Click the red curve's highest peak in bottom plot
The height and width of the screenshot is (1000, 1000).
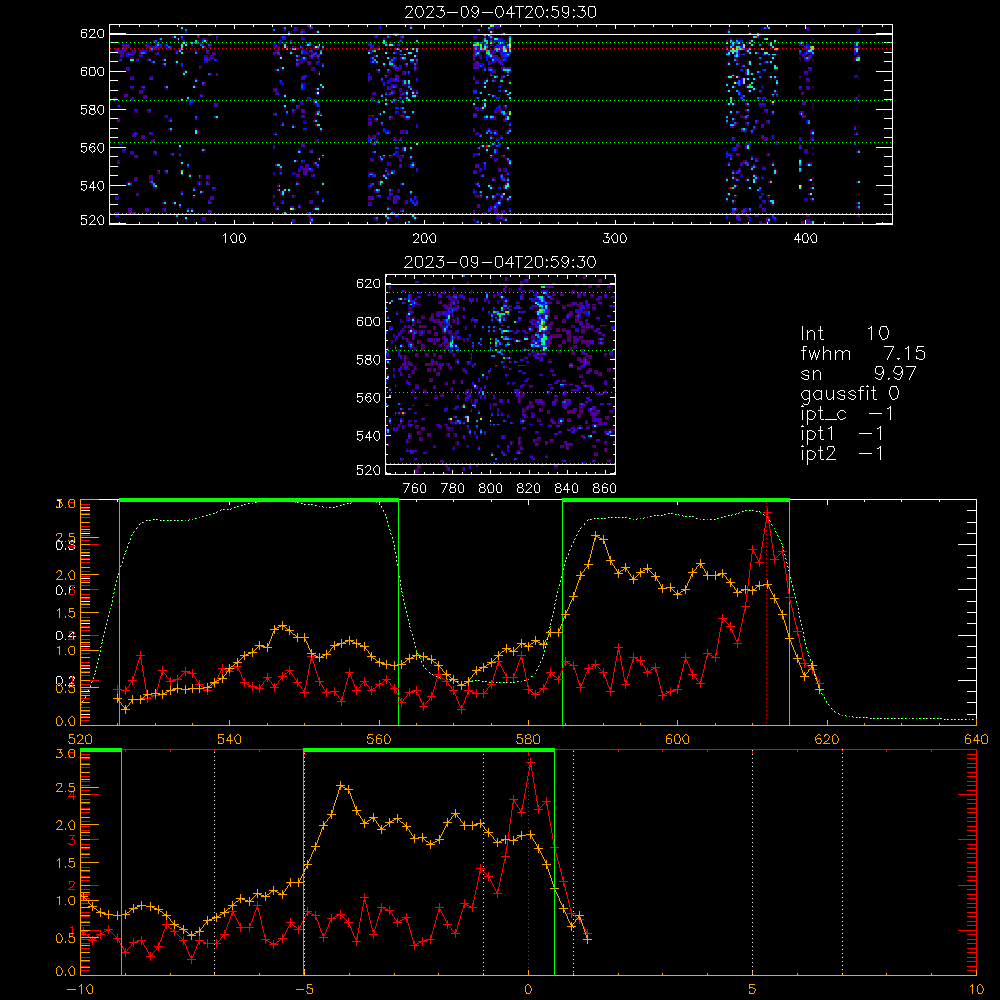point(530,761)
